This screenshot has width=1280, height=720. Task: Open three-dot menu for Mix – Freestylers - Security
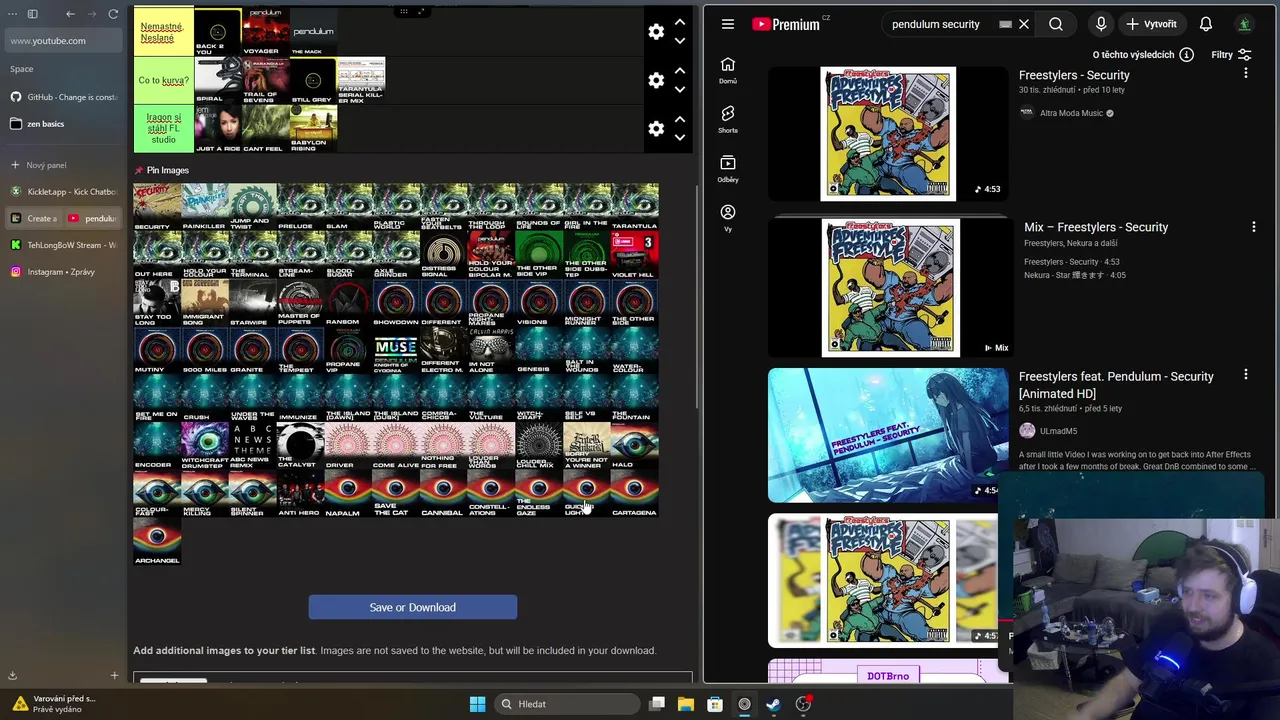tap(1253, 227)
